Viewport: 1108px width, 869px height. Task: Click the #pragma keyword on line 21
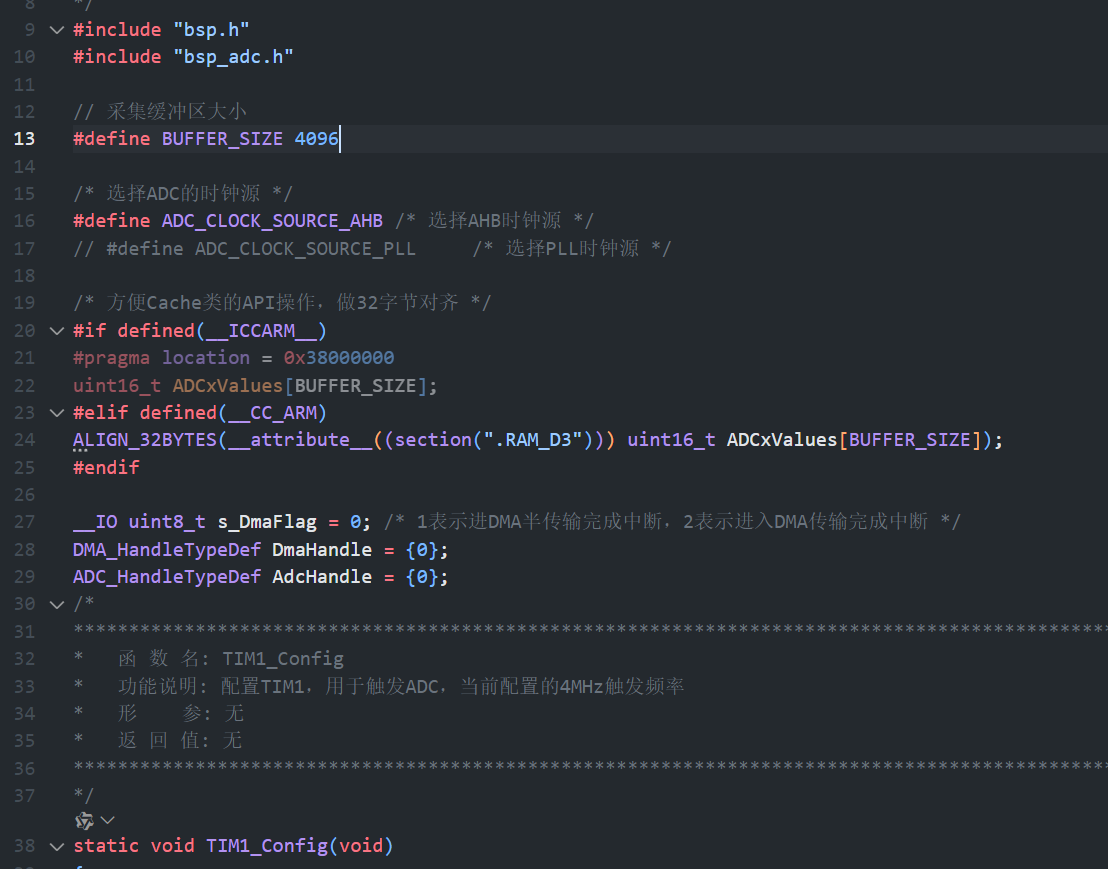coord(112,357)
